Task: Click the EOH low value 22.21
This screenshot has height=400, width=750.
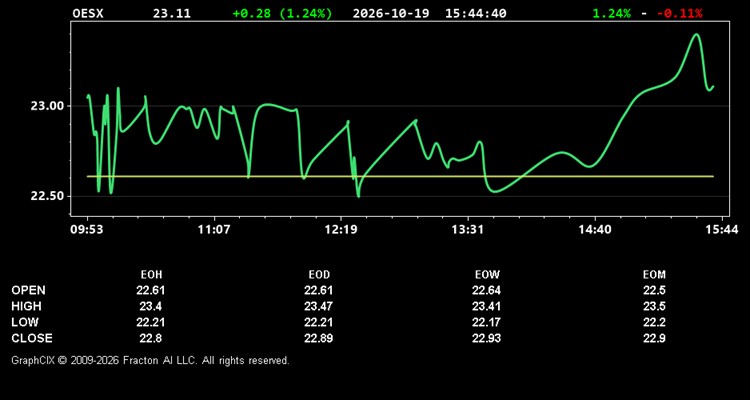Action: click(151, 322)
